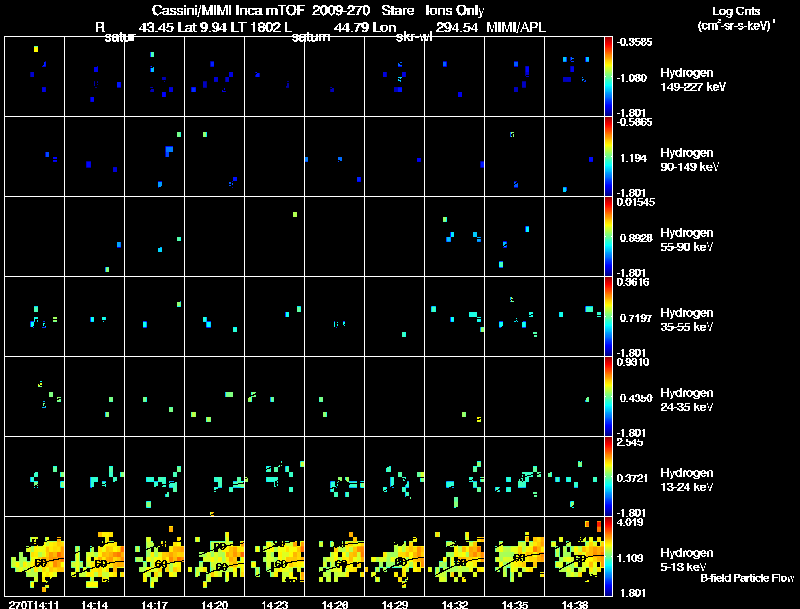Click the 'MIMI/APL' header text
800x609 pixels.
pyautogui.click(x=516, y=28)
